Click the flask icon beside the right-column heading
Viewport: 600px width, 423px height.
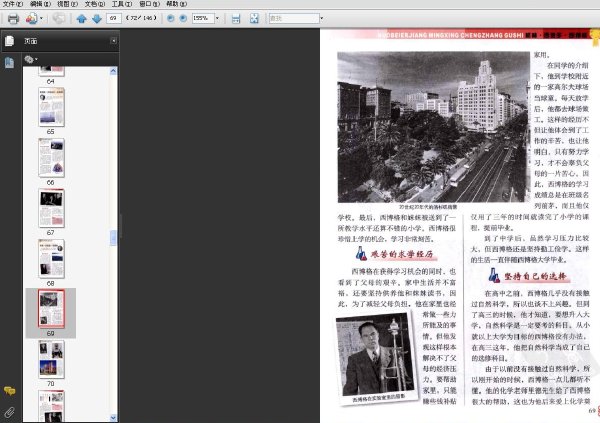pyautogui.click(x=494, y=275)
